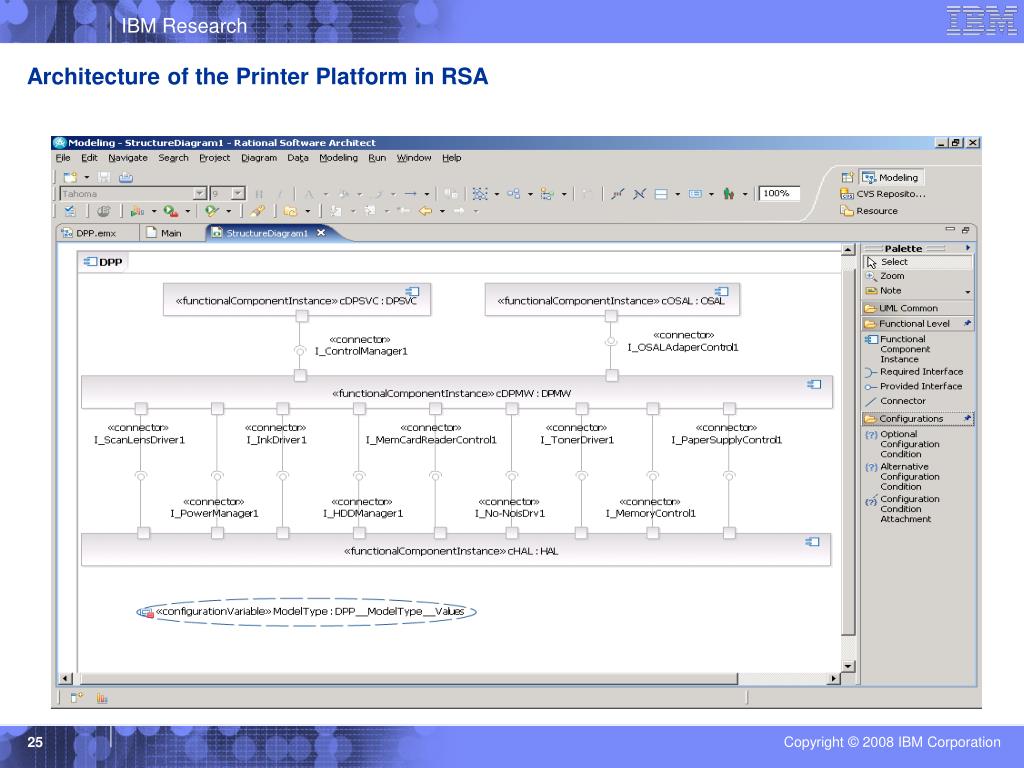
Task: Click the External Tools run icon
Action: click(x=210, y=211)
